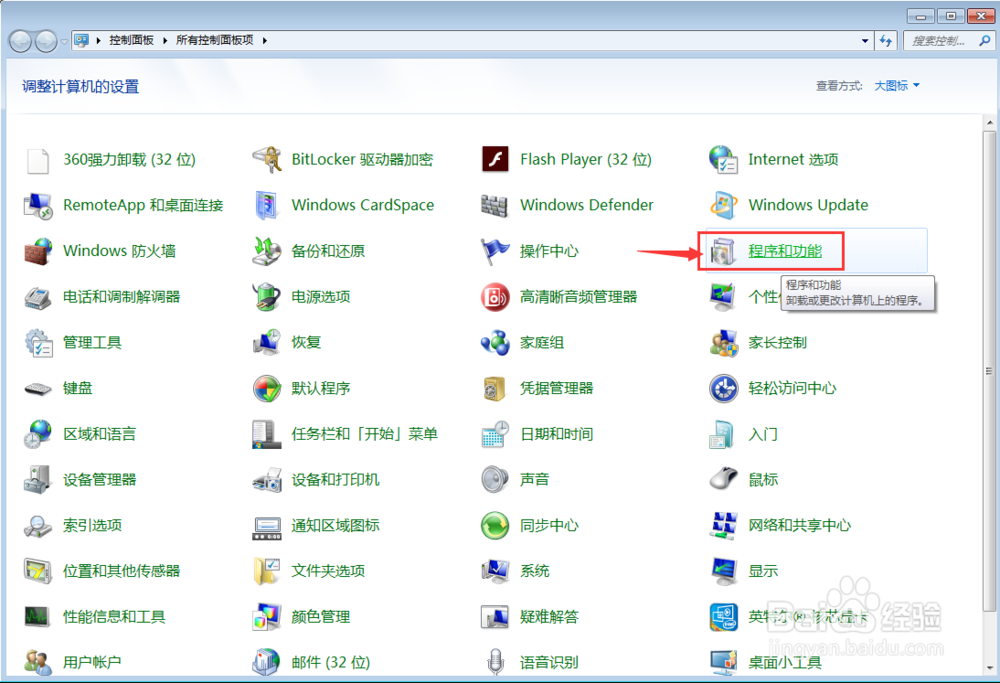Open the 管理工具 gear icon

coord(38,343)
